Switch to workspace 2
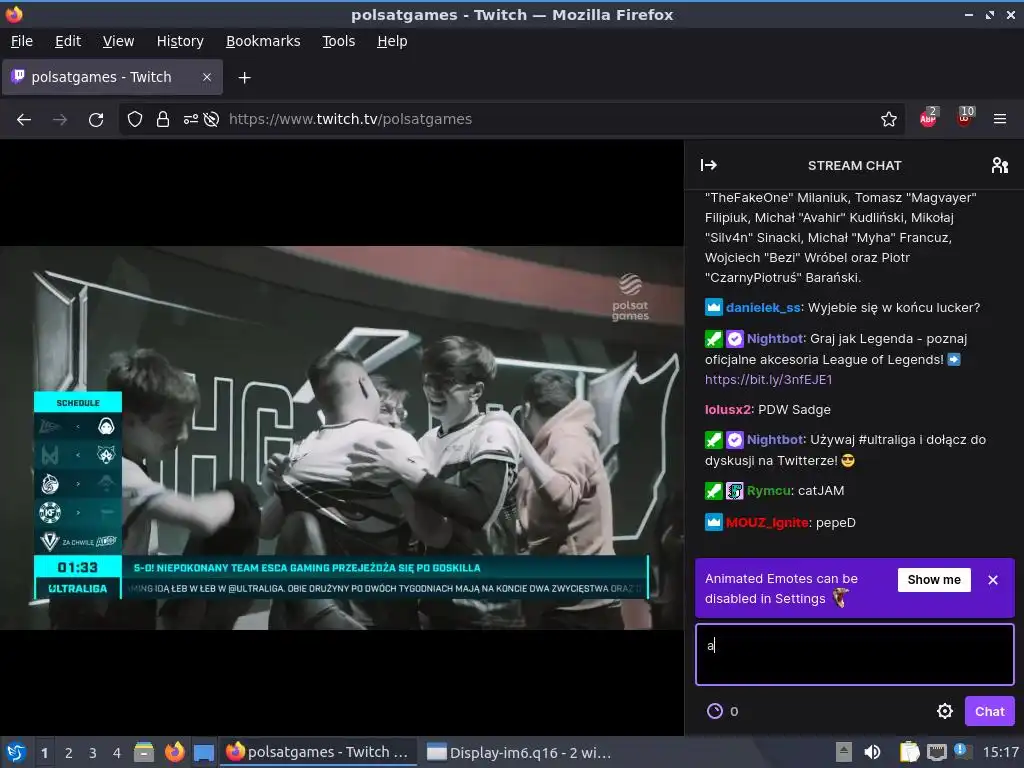 point(69,753)
